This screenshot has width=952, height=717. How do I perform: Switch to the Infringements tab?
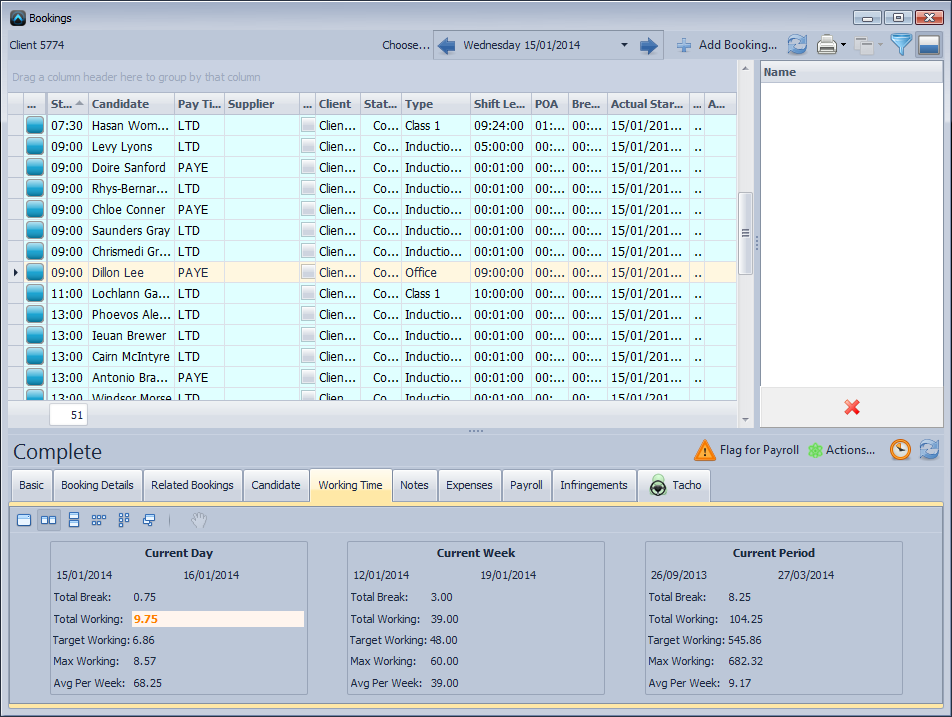click(594, 485)
